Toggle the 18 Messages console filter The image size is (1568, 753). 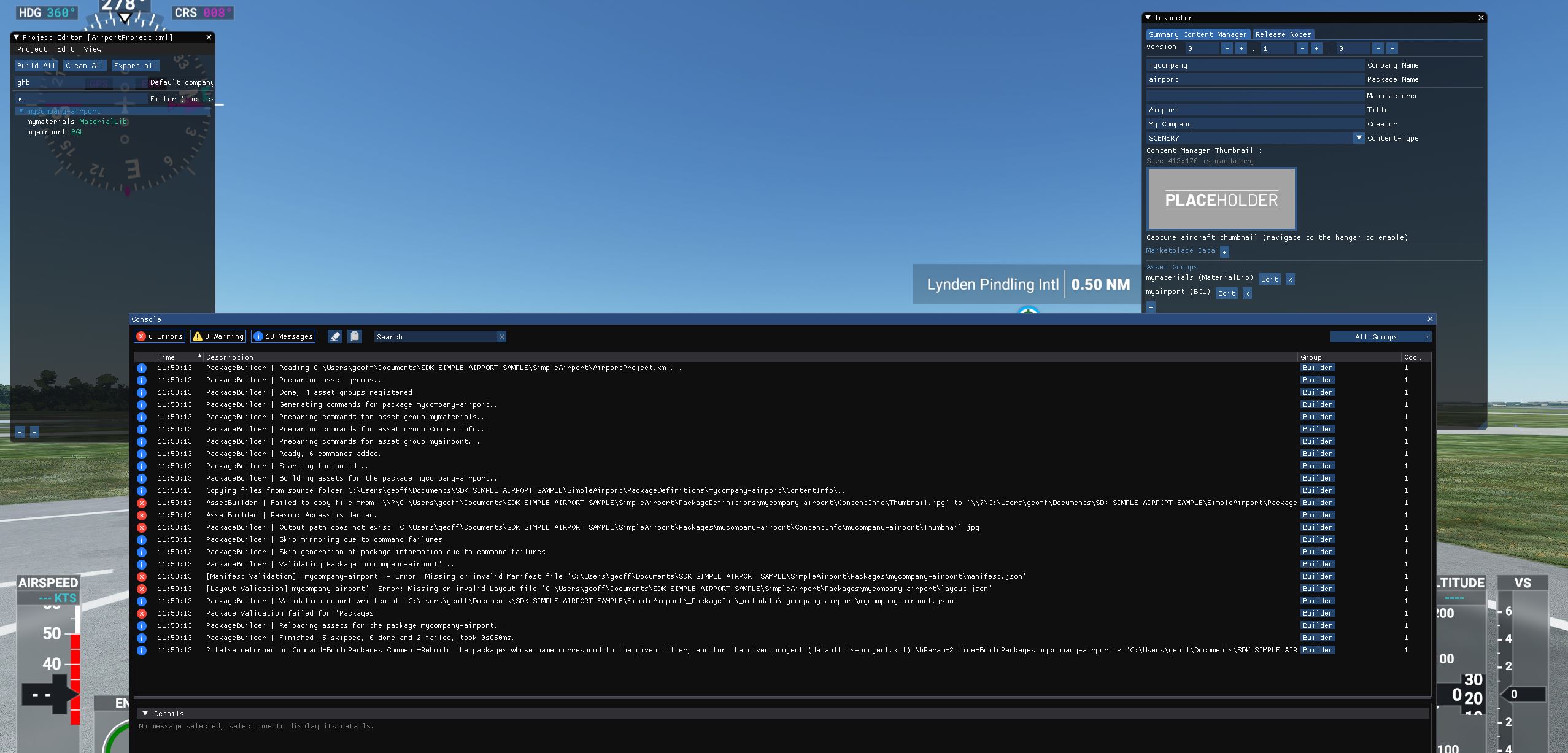[x=283, y=336]
